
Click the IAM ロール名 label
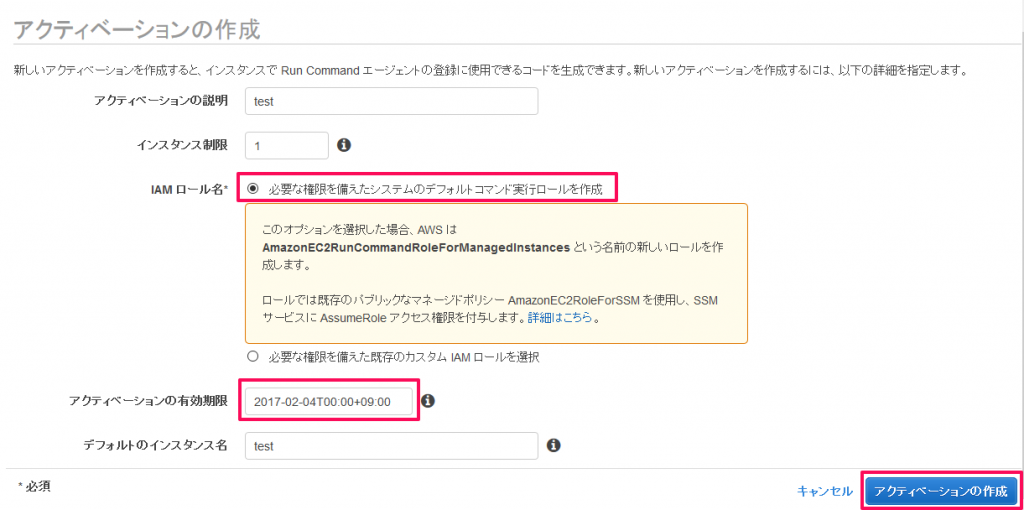tap(189, 189)
